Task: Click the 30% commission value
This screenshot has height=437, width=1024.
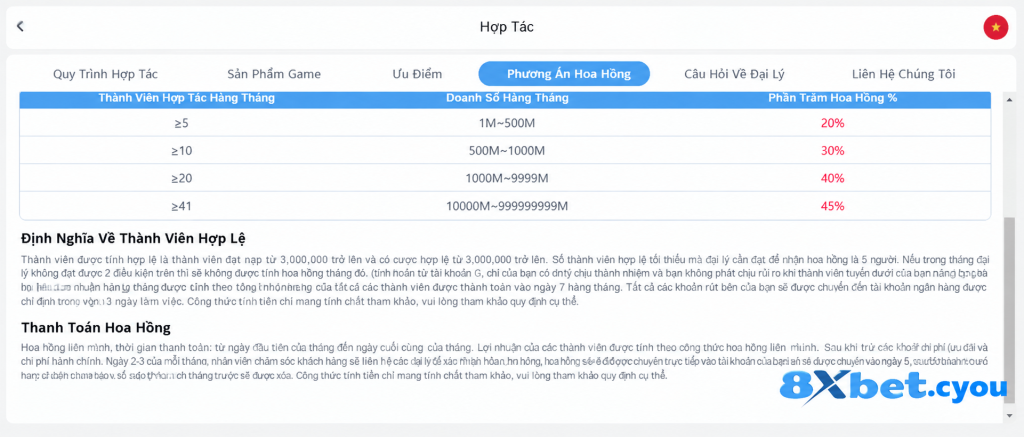Action: tap(833, 150)
